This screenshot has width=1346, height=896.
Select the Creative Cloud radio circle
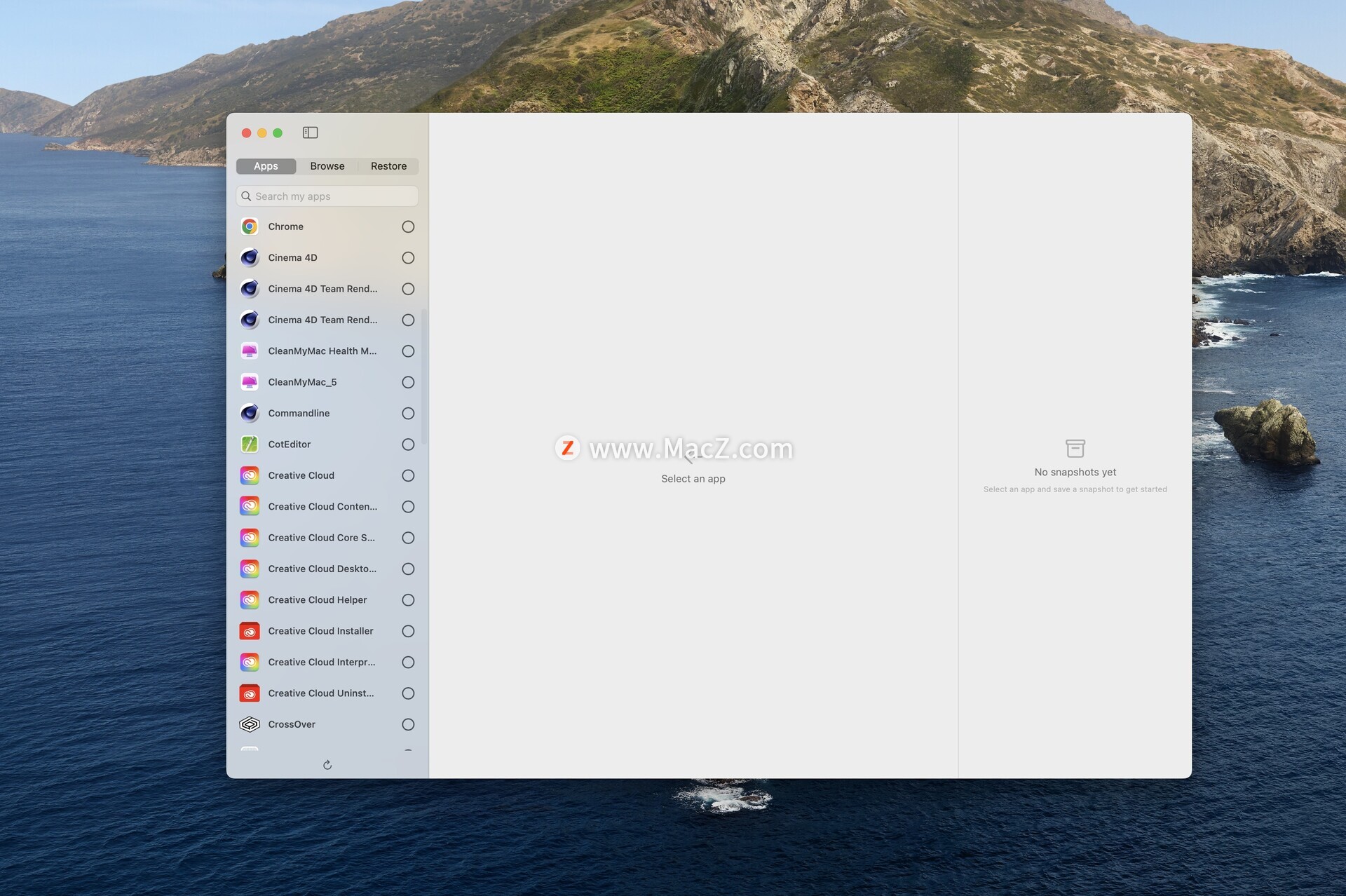click(408, 475)
